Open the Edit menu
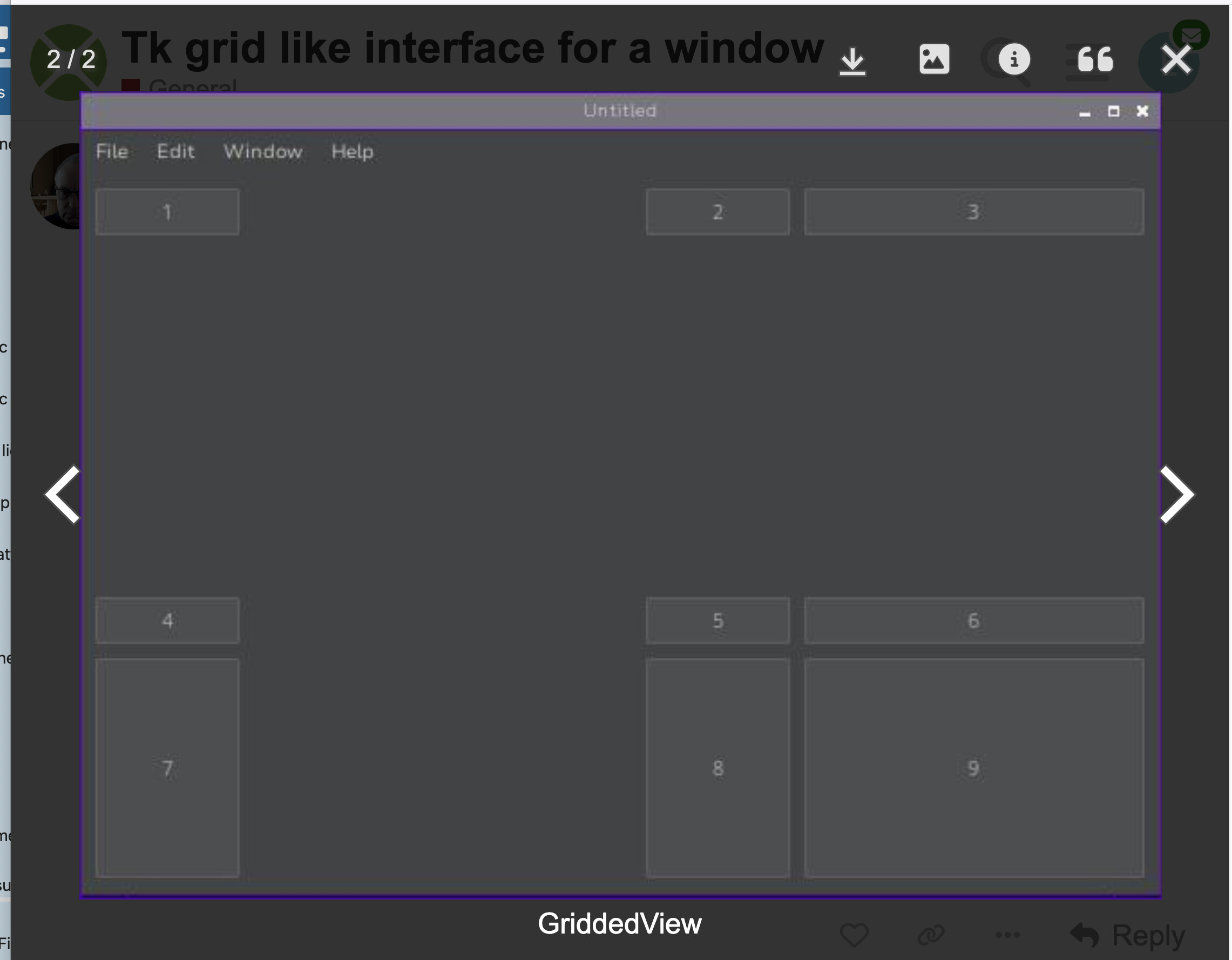1232x960 pixels. tap(175, 152)
